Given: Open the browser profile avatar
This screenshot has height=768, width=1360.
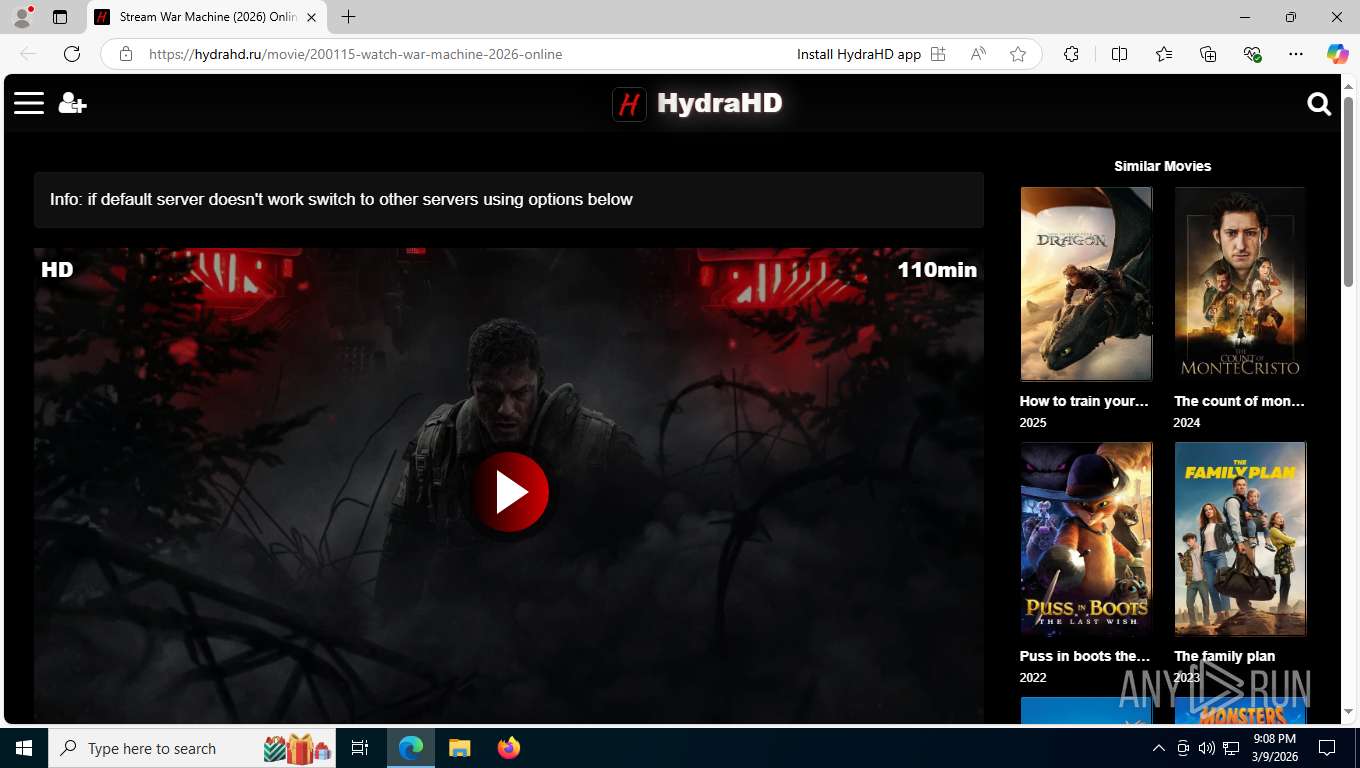Looking at the screenshot, I should 22,17.
